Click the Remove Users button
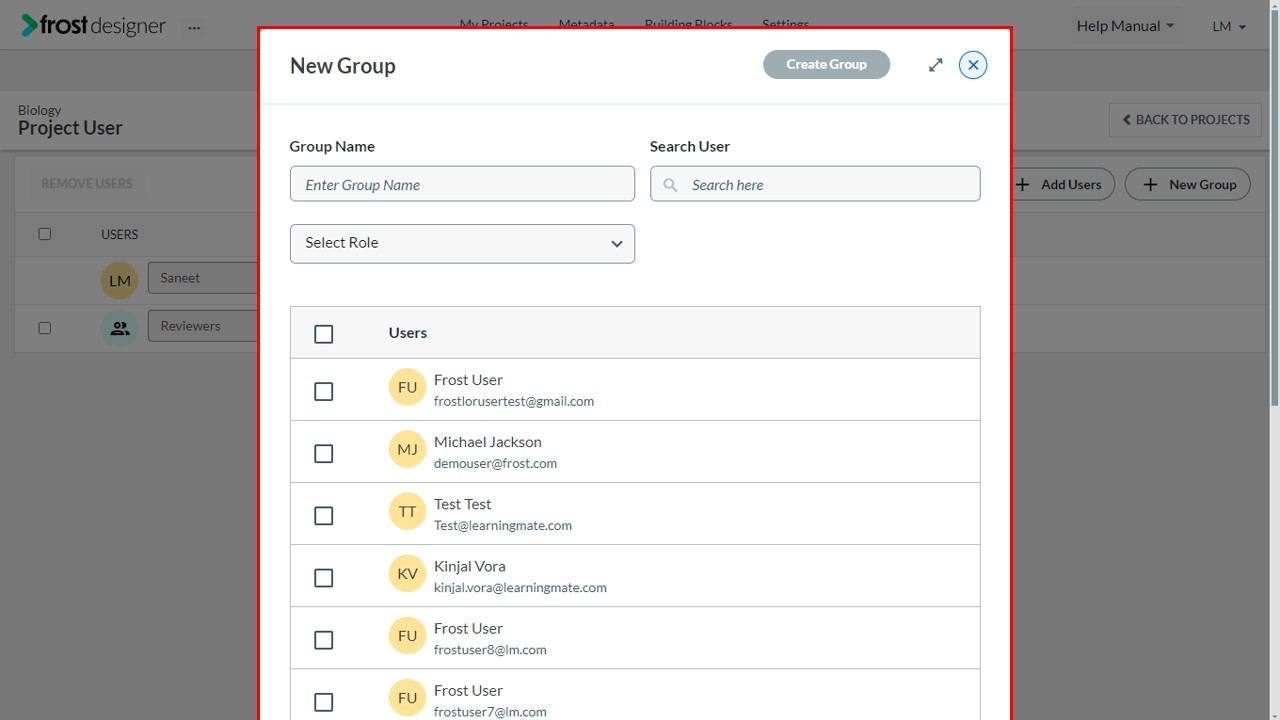Screen dimensions: 1280x720 pos(87,183)
